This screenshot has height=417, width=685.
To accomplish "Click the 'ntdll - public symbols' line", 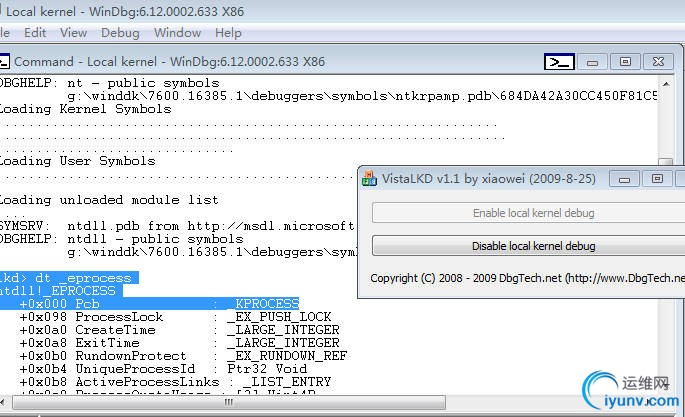I will (121, 239).
